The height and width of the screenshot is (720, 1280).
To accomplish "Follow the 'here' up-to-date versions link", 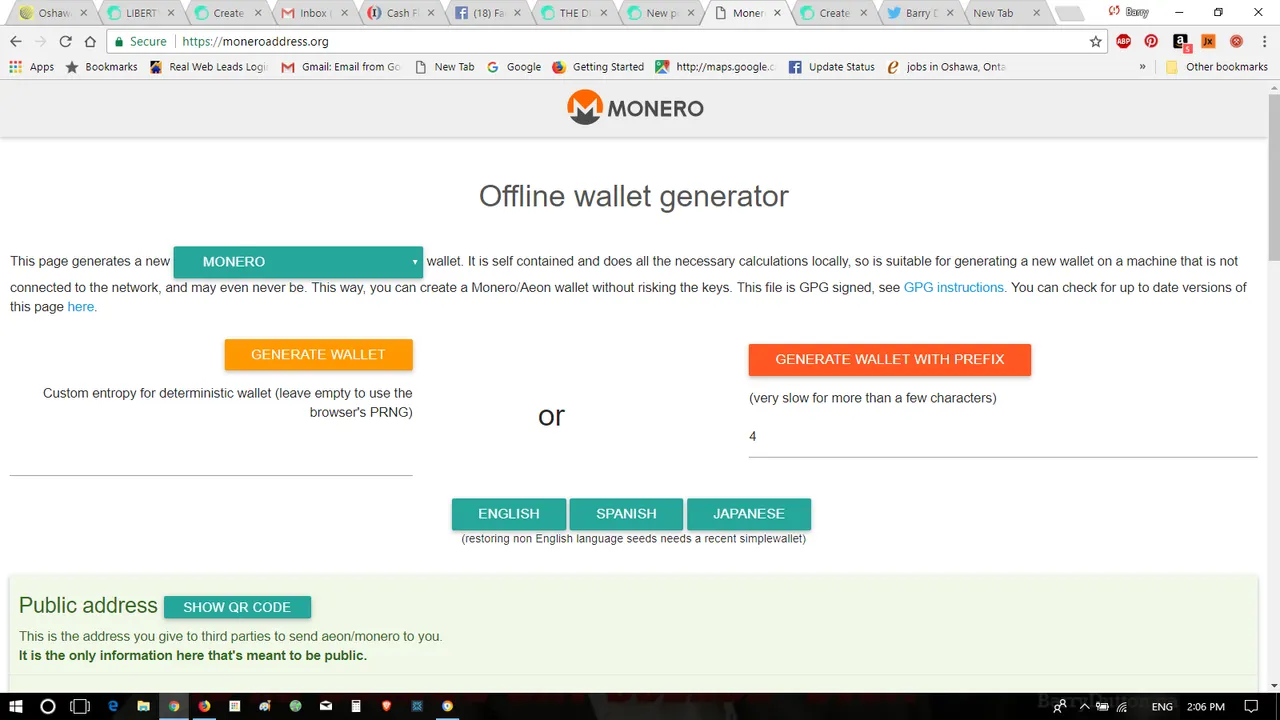I will [x=81, y=307].
